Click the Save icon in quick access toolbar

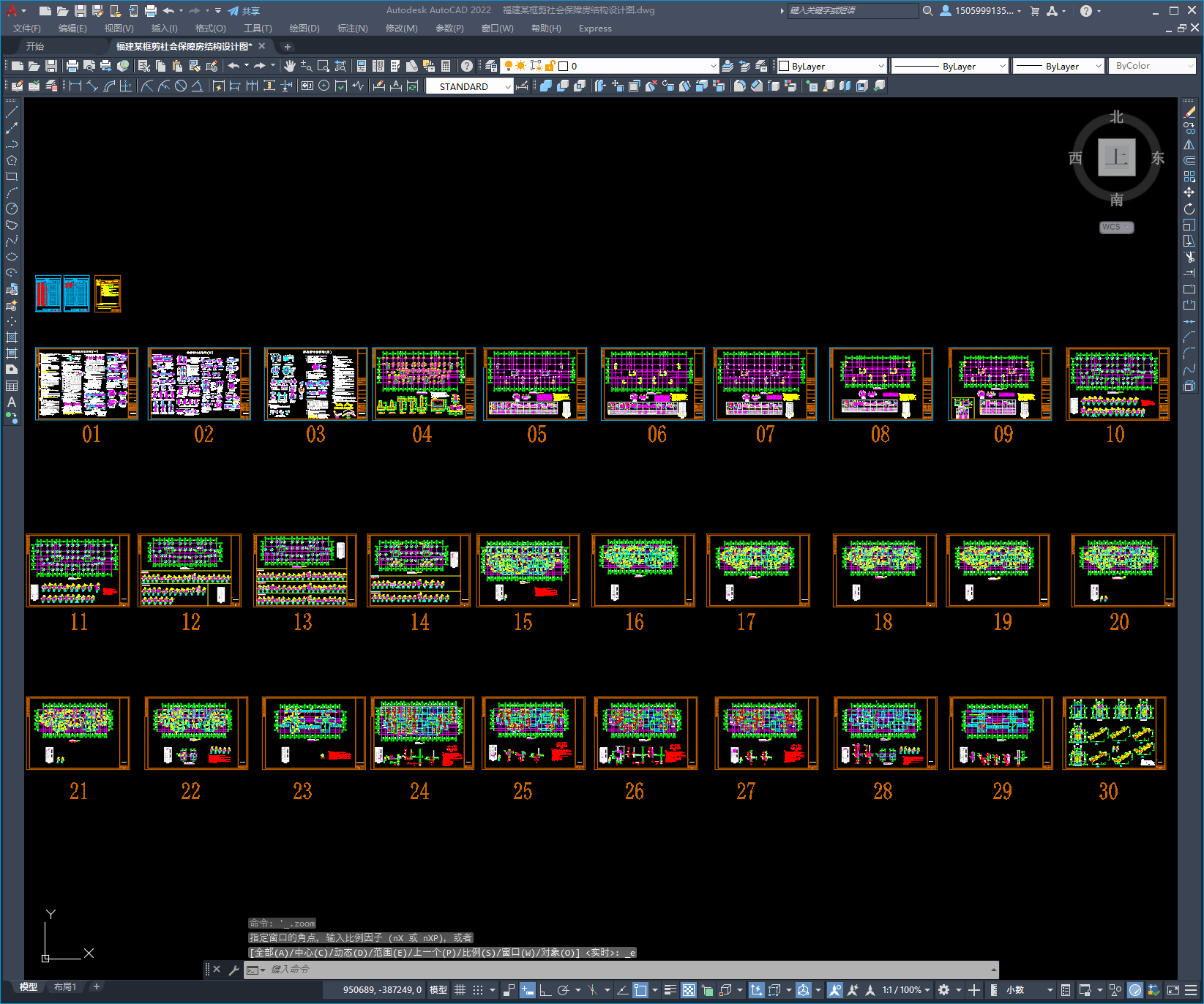(x=81, y=11)
